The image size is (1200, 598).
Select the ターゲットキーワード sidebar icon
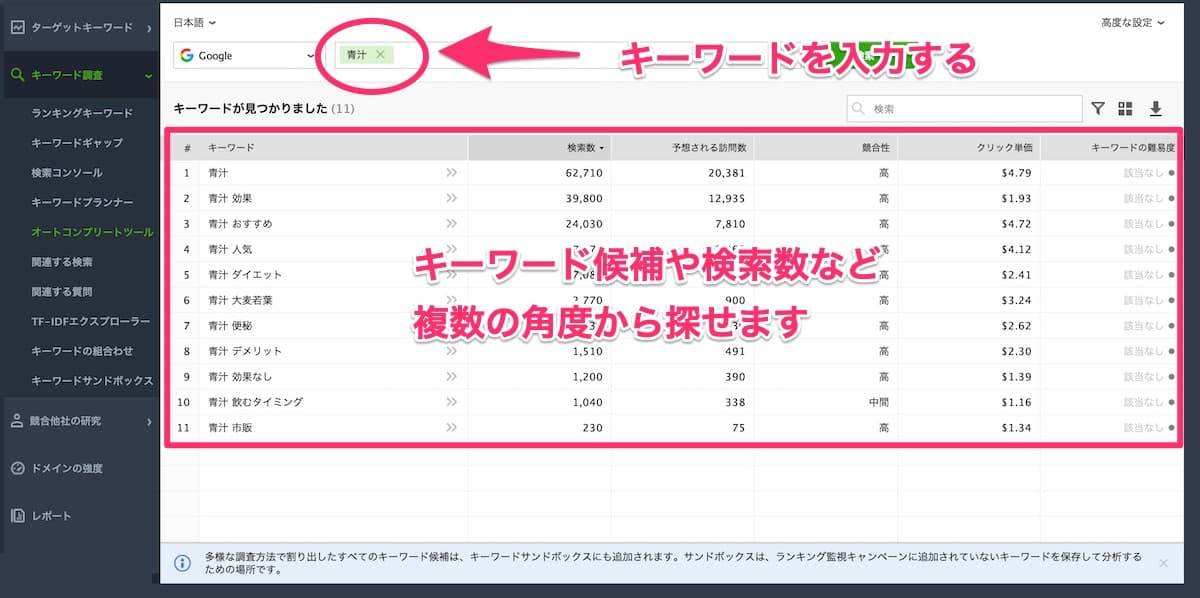pyautogui.click(x=16, y=28)
